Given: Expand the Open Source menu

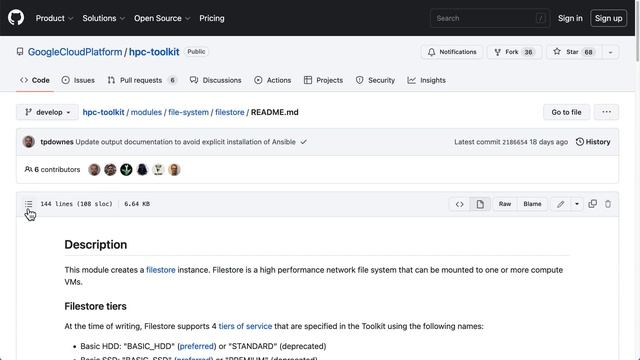Looking at the screenshot, I should click(x=162, y=18).
